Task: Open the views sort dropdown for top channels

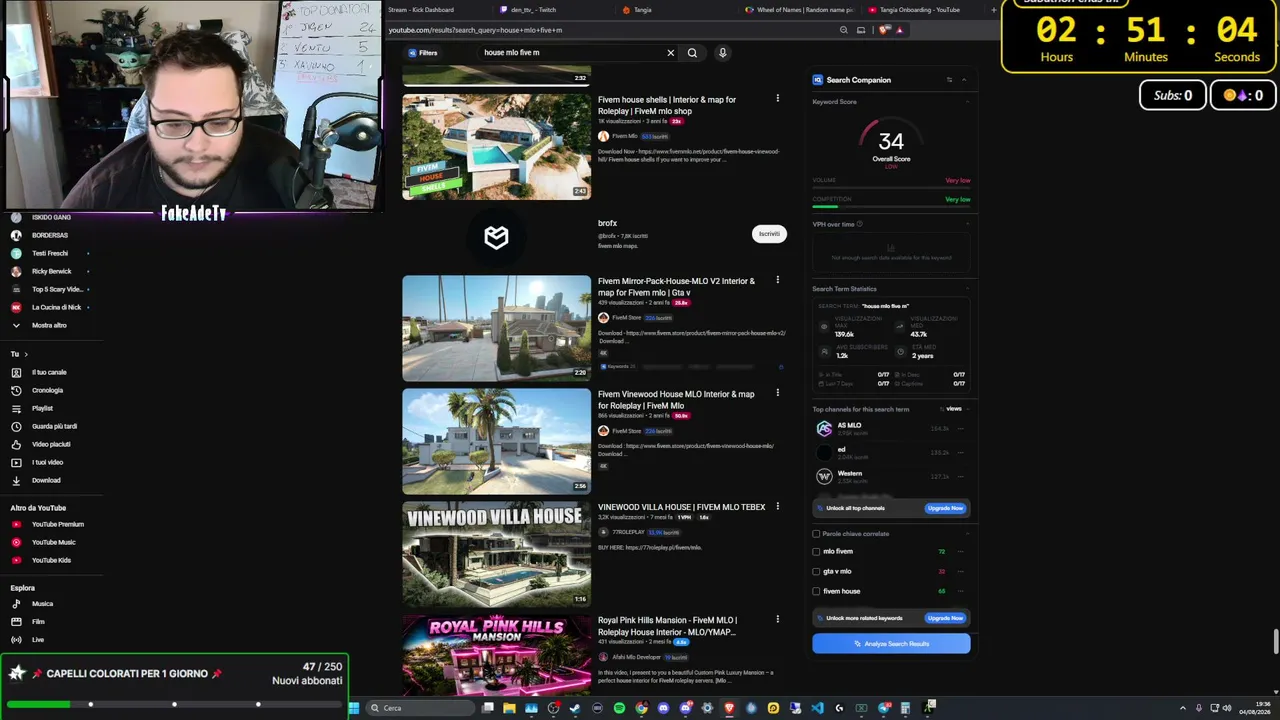Action: [952, 409]
